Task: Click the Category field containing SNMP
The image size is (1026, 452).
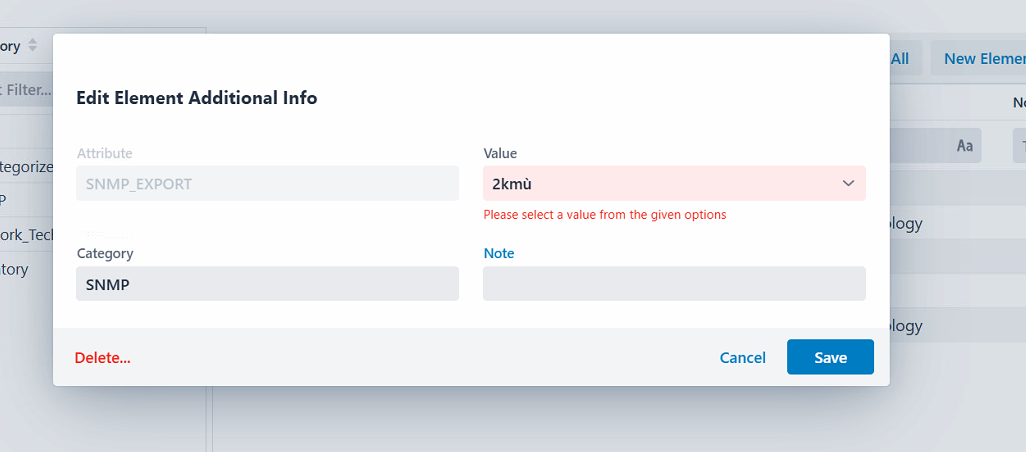Action: tap(267, 284)
